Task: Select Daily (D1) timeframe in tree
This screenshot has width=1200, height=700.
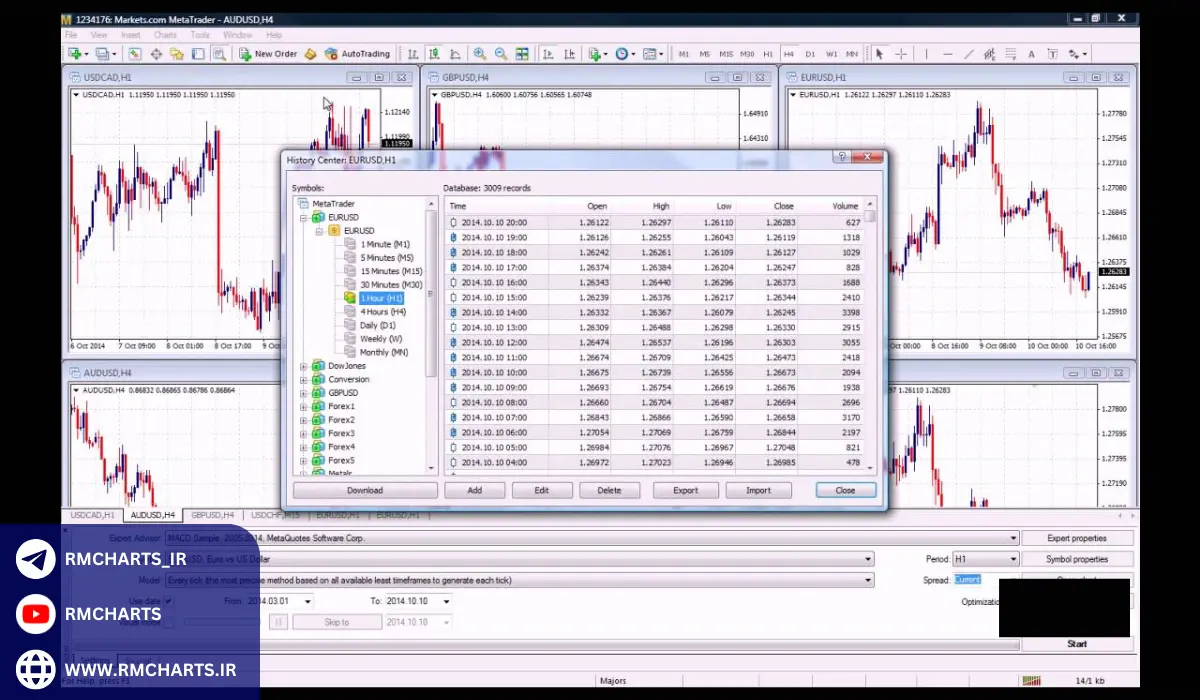Action: (x=378, y=325)
